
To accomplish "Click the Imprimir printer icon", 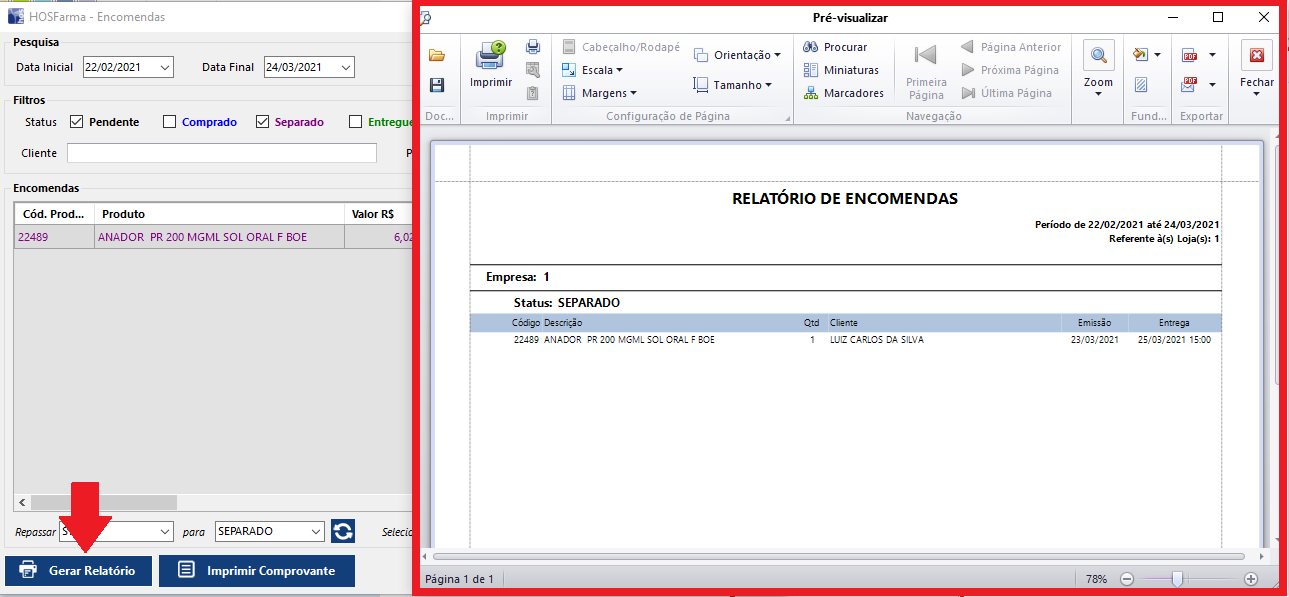I will 491,57.
